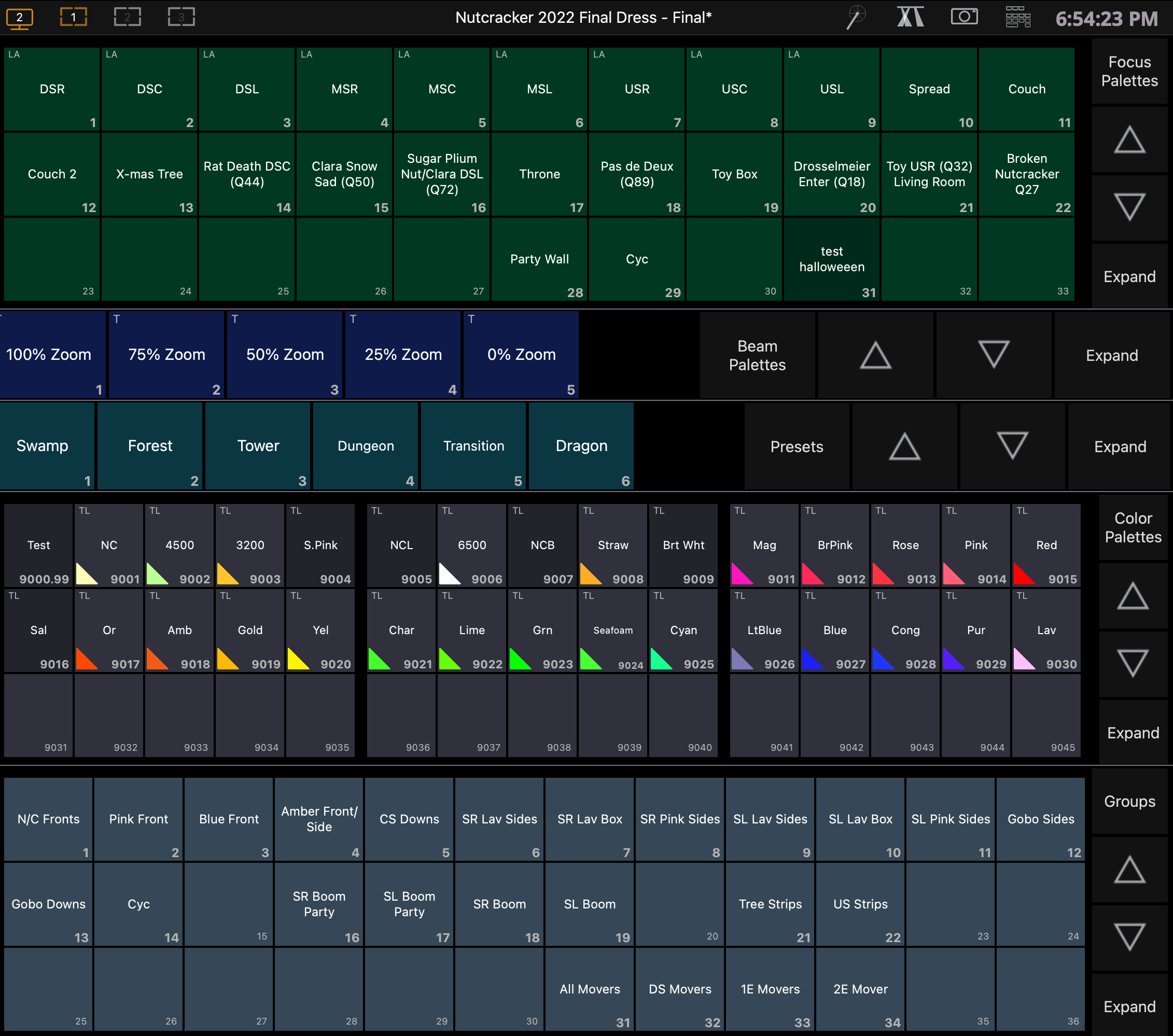Screen dimensions: 1173x1036
Task: Select the Throne focus palette
Action: pyautogui.click(x=539, y=174)
